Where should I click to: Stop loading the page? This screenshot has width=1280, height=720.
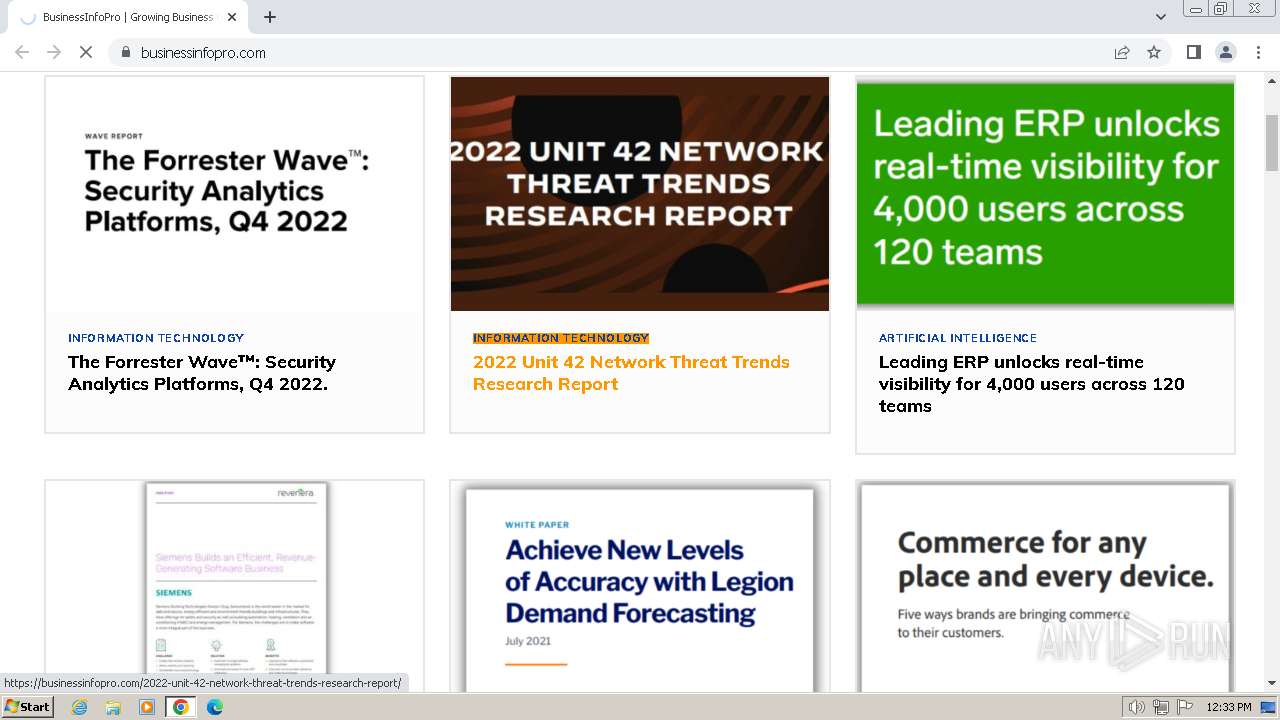[x=86, y=52]
